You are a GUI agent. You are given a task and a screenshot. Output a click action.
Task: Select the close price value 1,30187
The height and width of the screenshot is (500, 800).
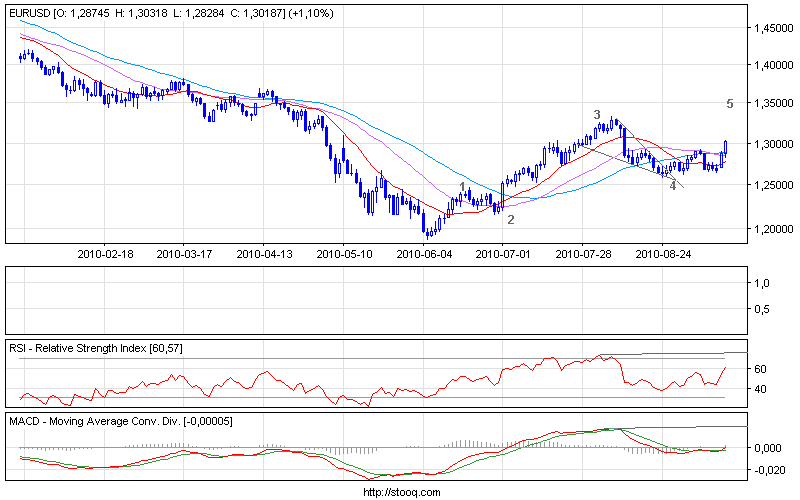pyautogui.click(x=263, y=13)
